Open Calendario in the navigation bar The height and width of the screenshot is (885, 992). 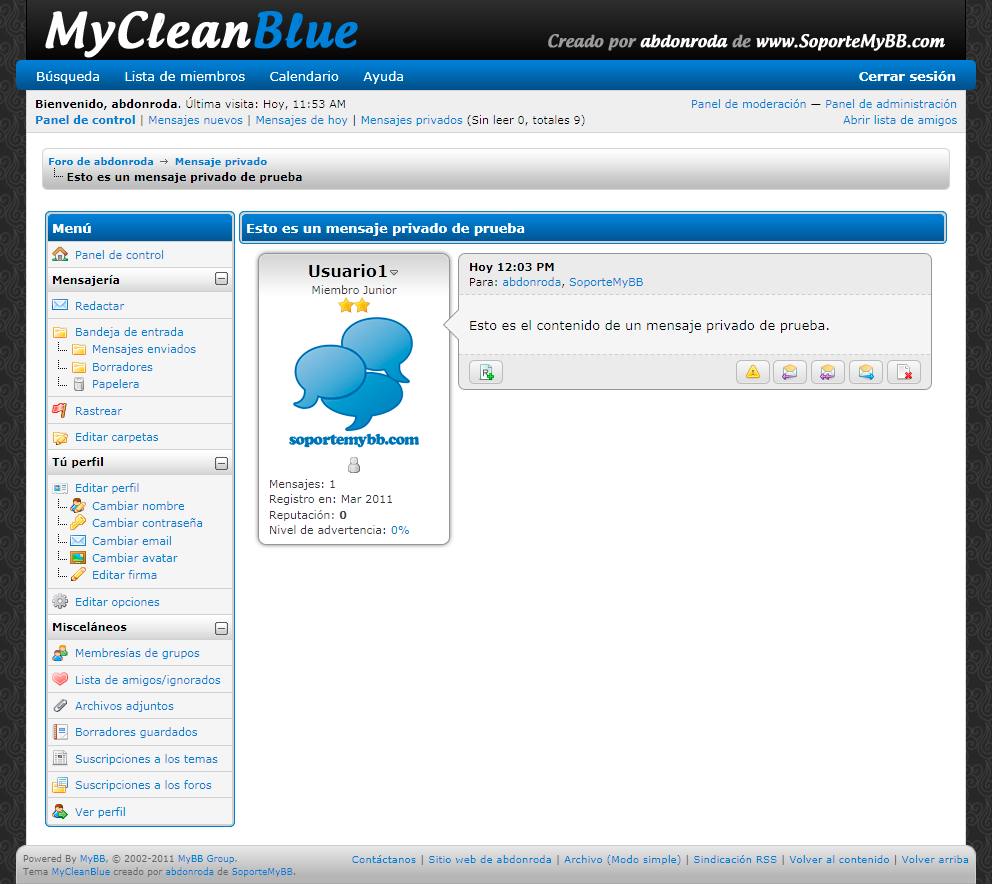304,76
